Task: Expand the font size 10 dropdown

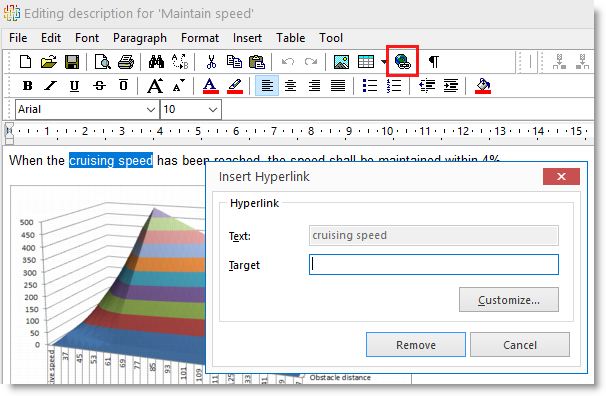Action: click(191, 110)
